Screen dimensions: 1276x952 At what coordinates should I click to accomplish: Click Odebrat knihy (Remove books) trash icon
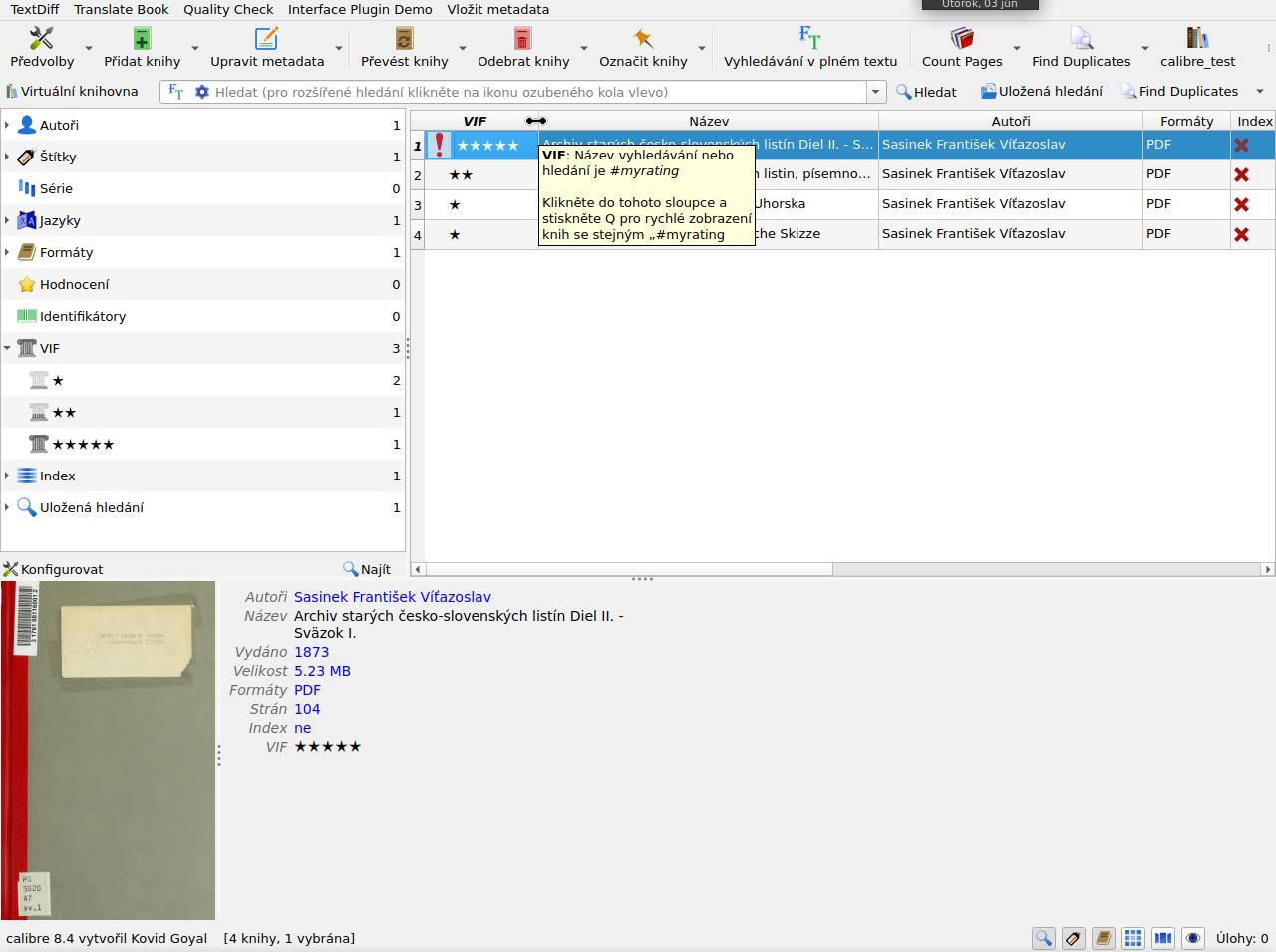click(x=523, y=39)
